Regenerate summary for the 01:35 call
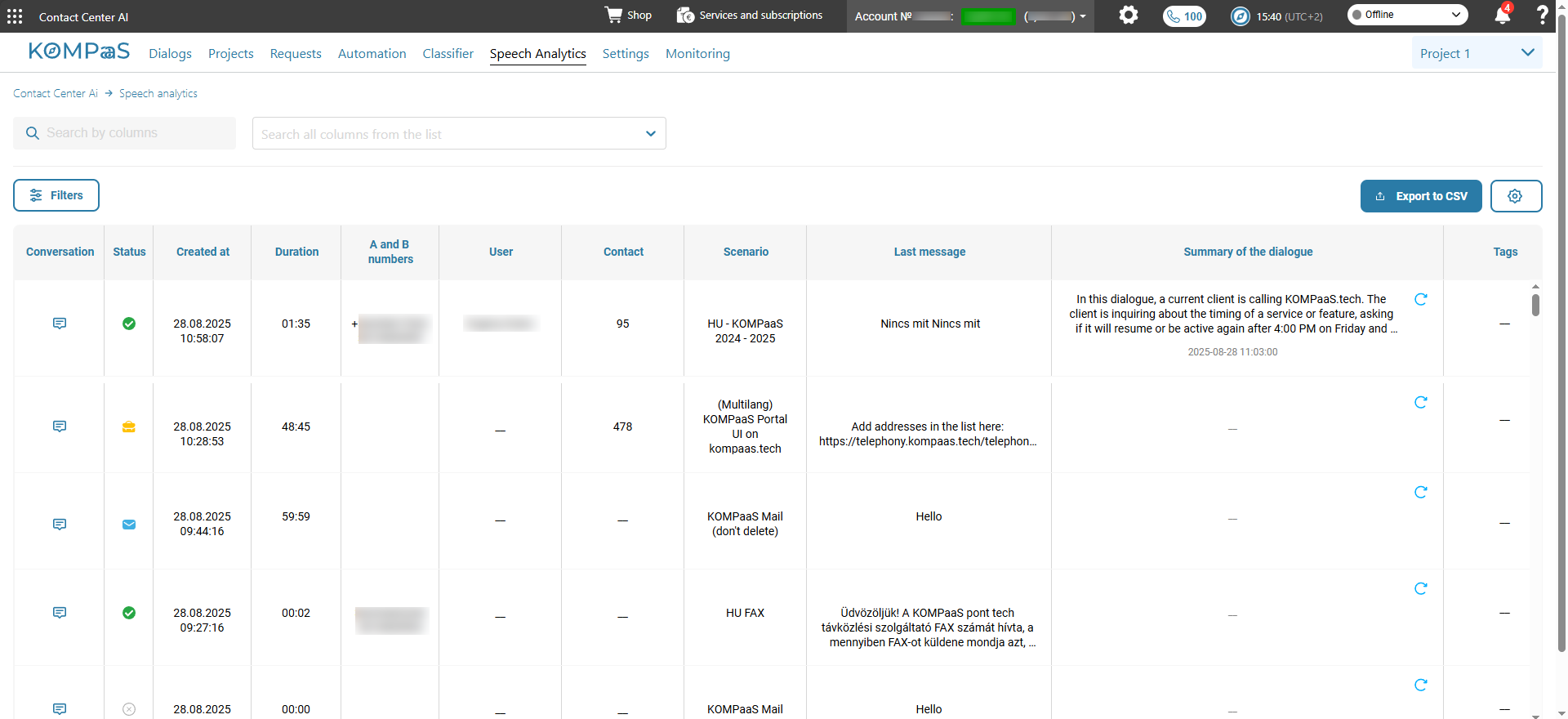The width and height of the screenshot is (1568, 719). click(1420, 300)
